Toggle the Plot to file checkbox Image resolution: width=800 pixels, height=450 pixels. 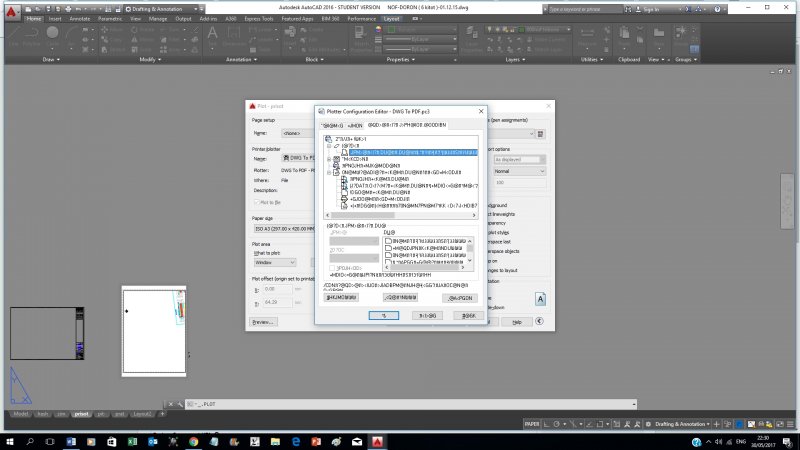pos(257,203)
